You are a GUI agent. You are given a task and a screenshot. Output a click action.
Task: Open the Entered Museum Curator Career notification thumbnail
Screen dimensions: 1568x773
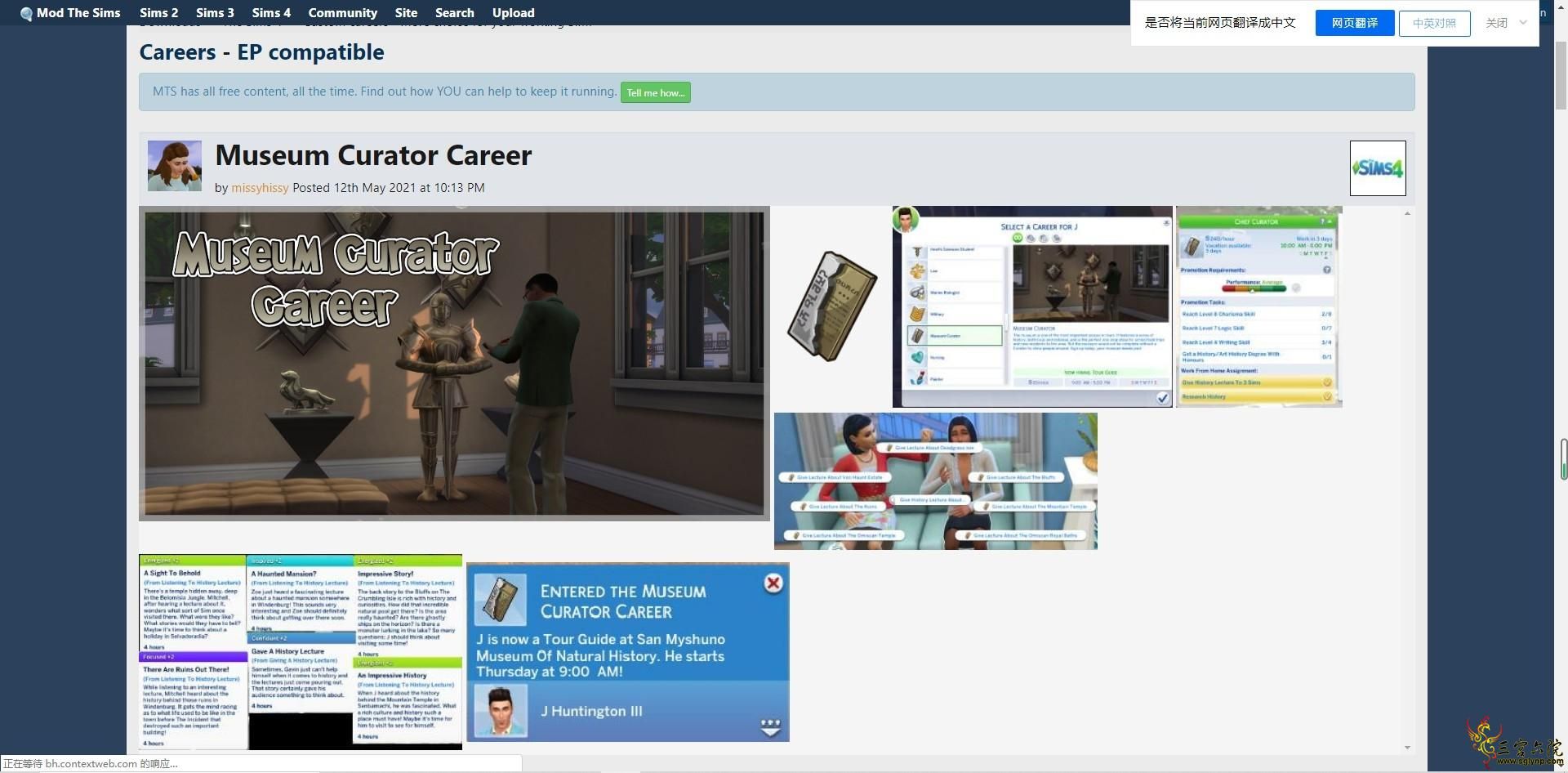click(627, 652)
